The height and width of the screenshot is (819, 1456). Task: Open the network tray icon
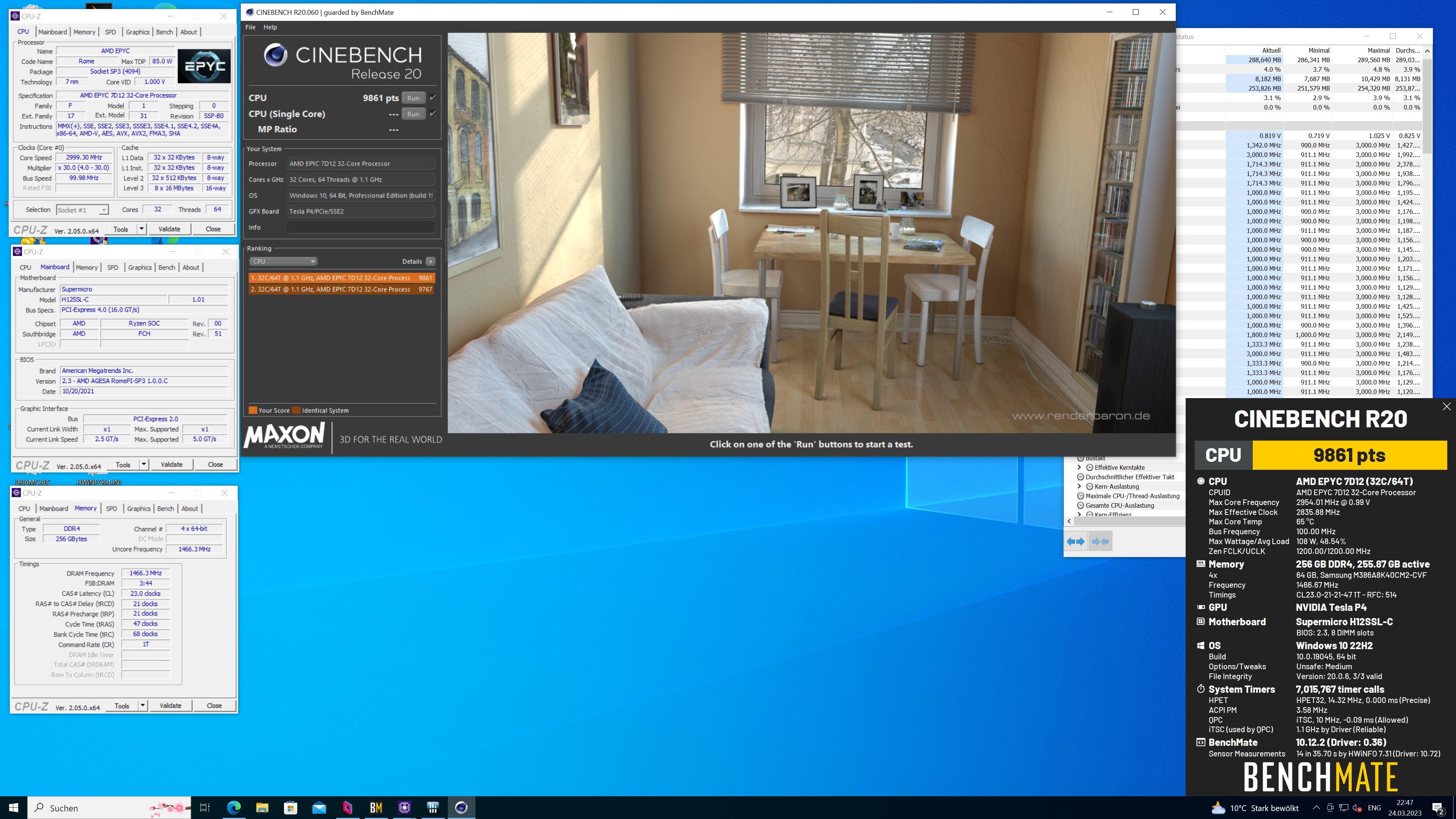coord(1343,808)
